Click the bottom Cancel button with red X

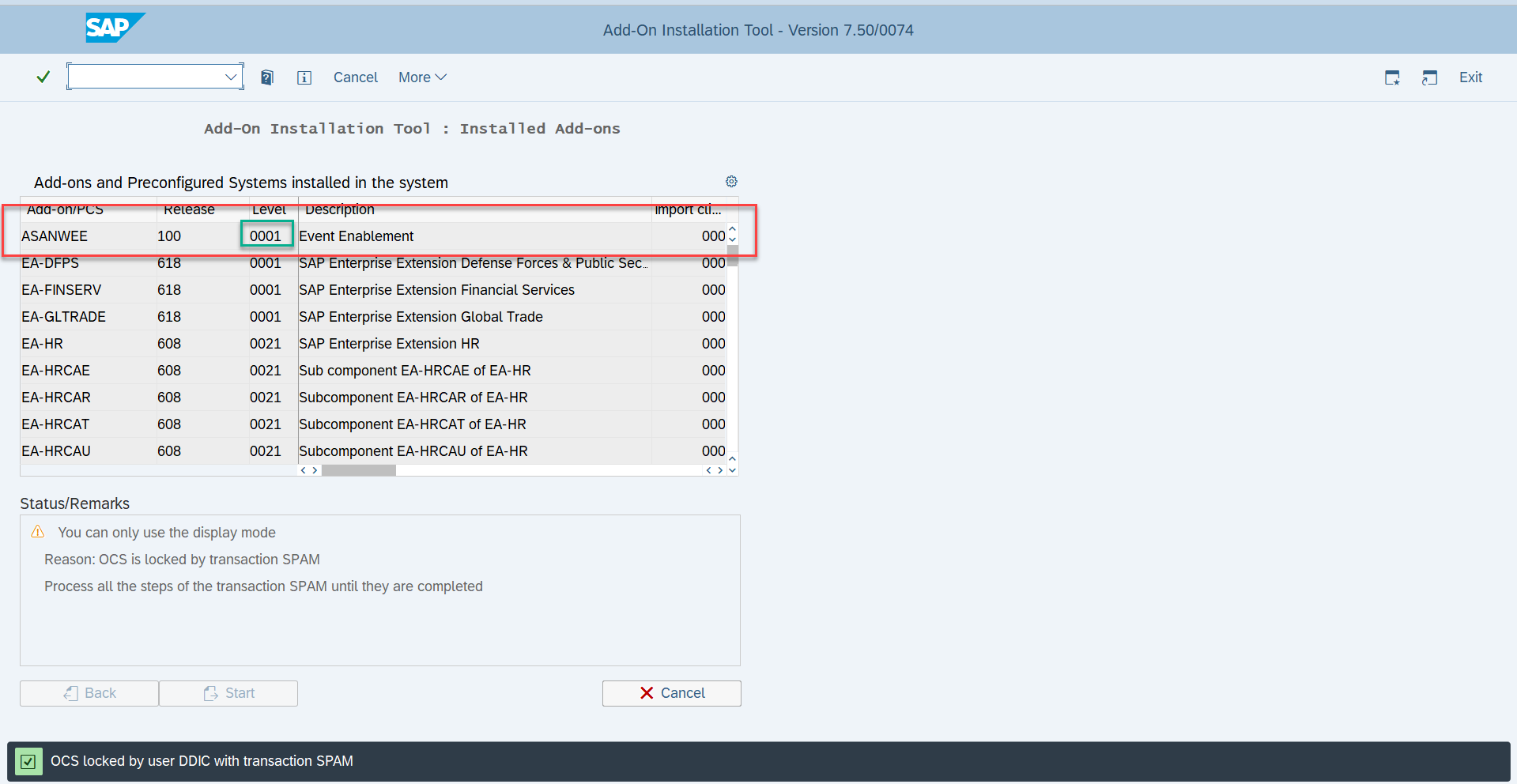[x=672, y=693]
